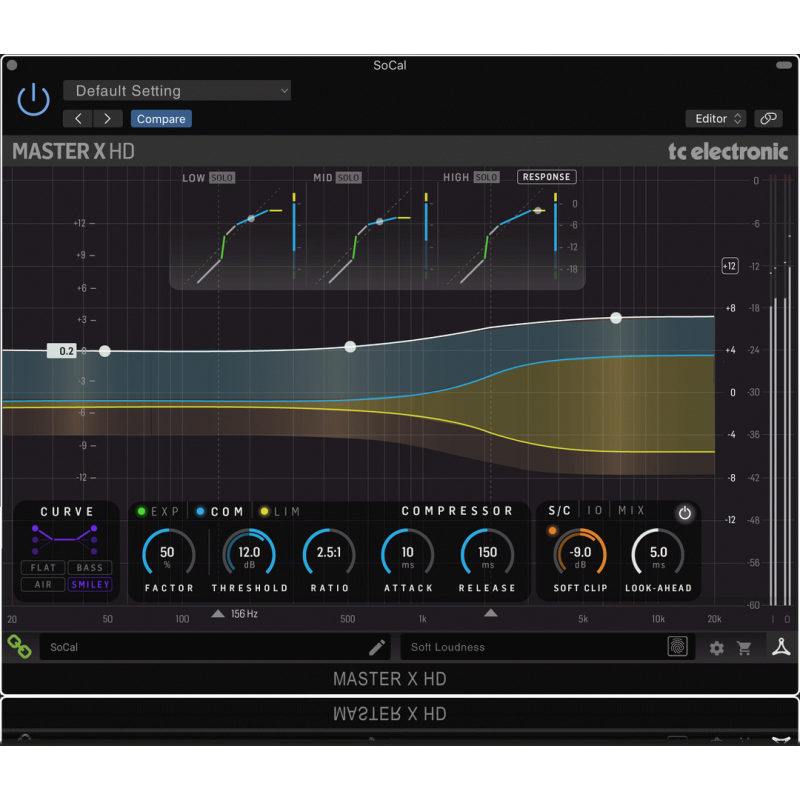Click the RELEASE knob
800x800 pixels.
coord(487,554)
